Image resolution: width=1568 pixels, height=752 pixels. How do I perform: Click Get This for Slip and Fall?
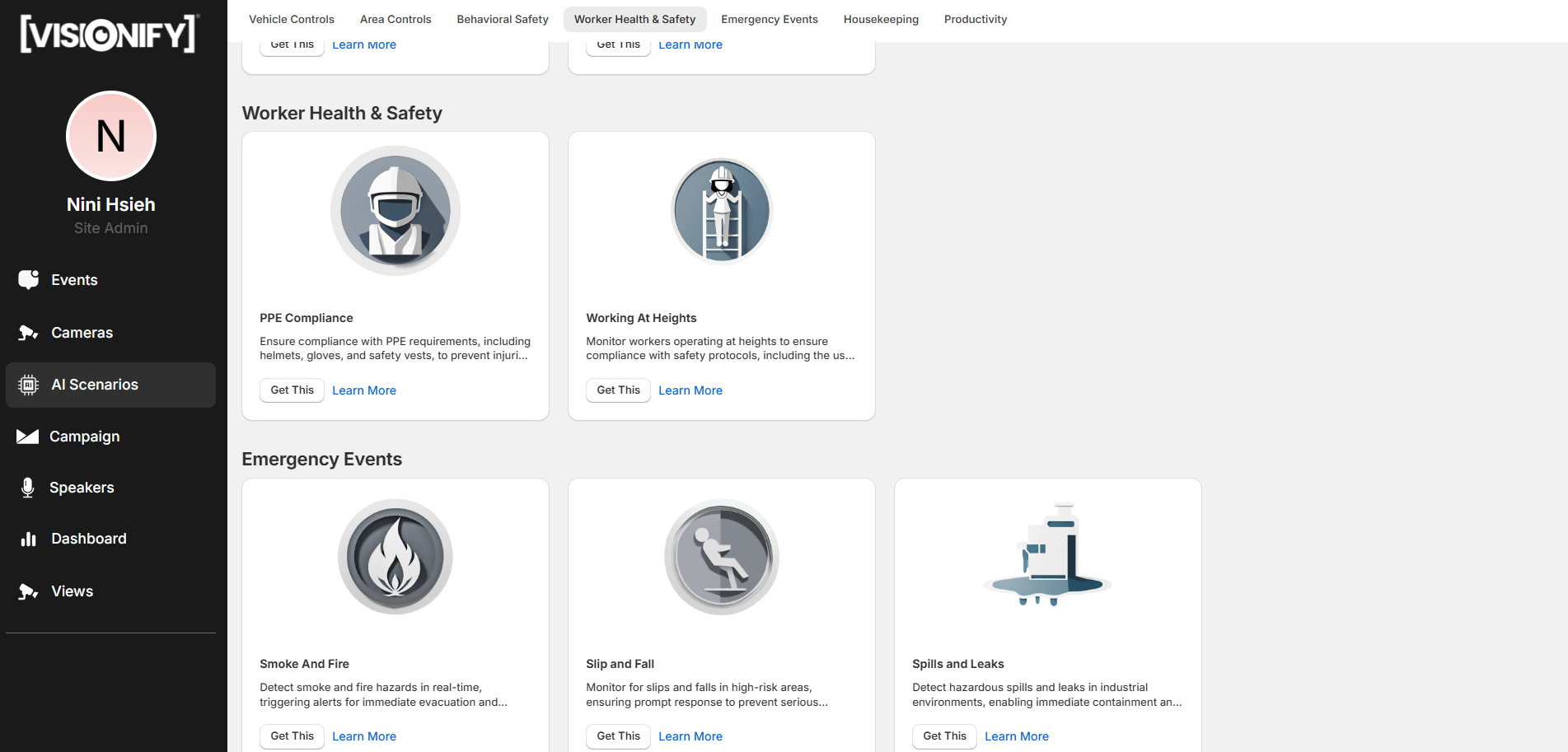click(618, 736)
